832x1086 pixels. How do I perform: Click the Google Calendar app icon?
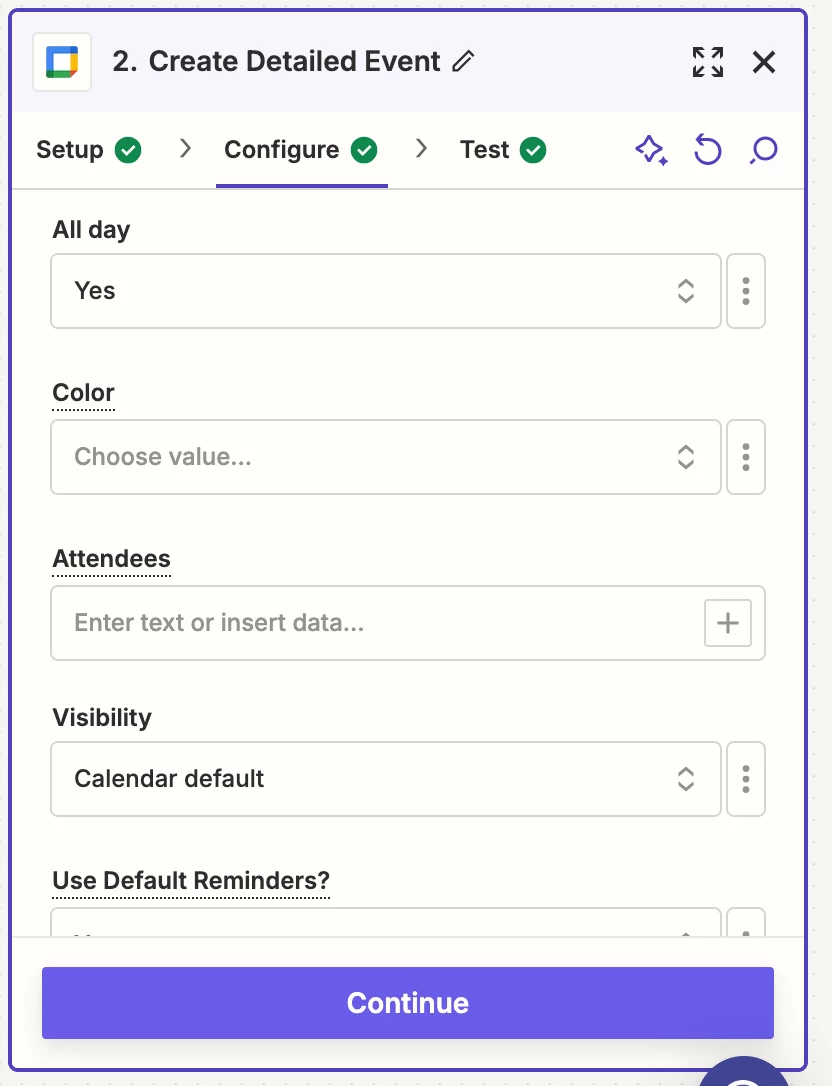(x=62, y=62)
